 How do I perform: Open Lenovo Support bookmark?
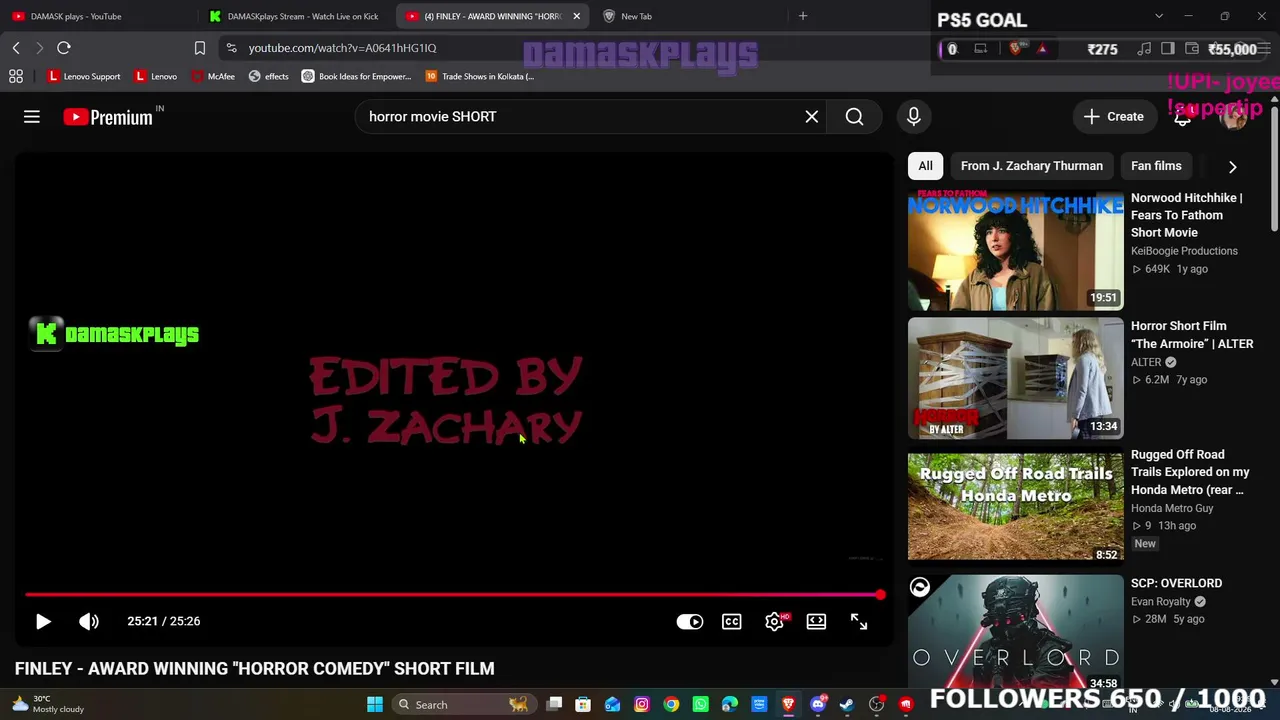[84, 76]
